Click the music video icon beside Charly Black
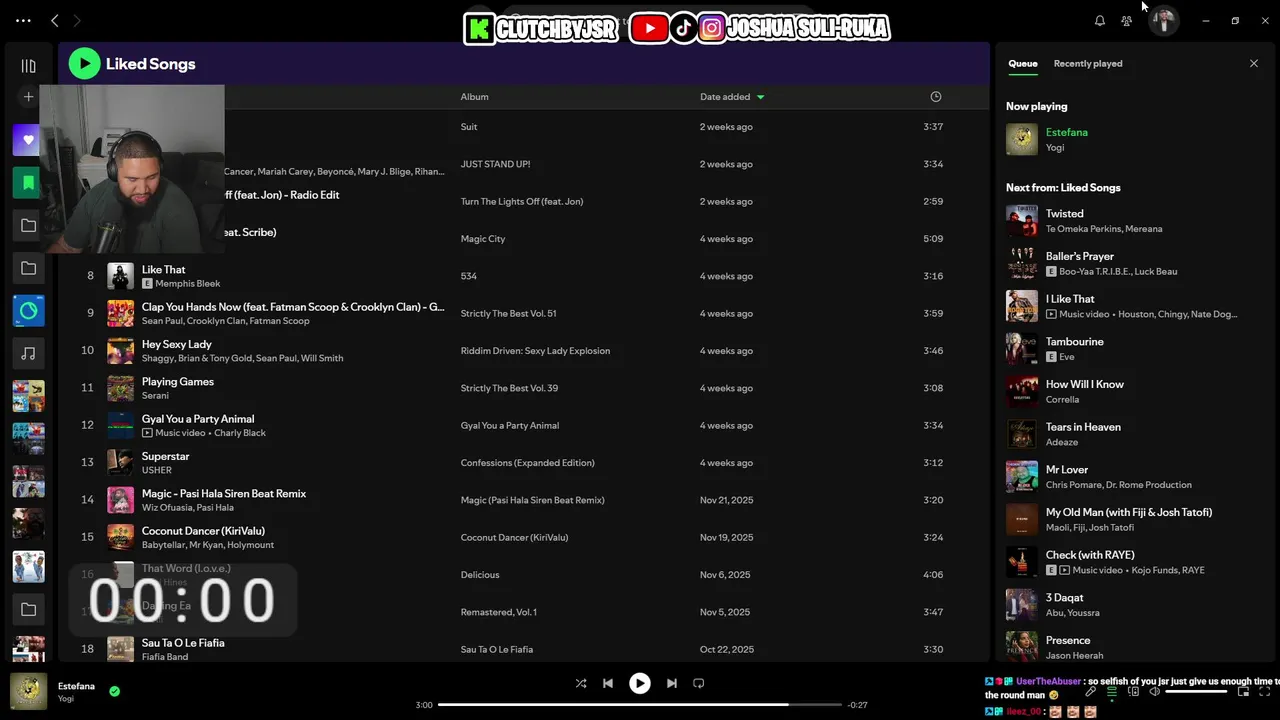 [147, 433]
